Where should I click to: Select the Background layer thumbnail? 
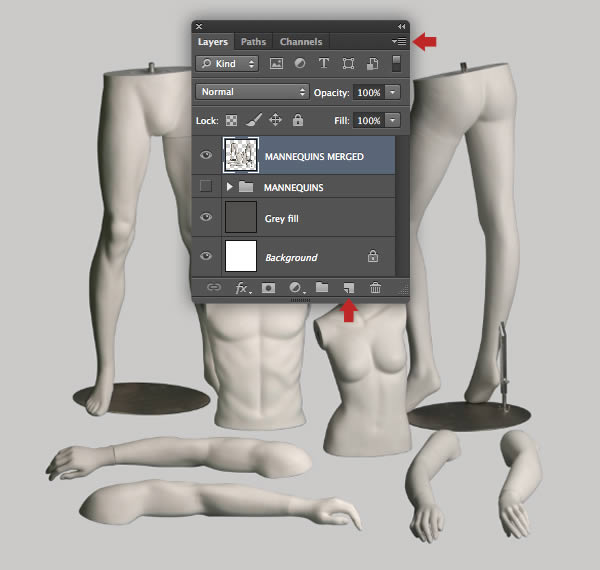pyautogui.click(x=241, y=256)
